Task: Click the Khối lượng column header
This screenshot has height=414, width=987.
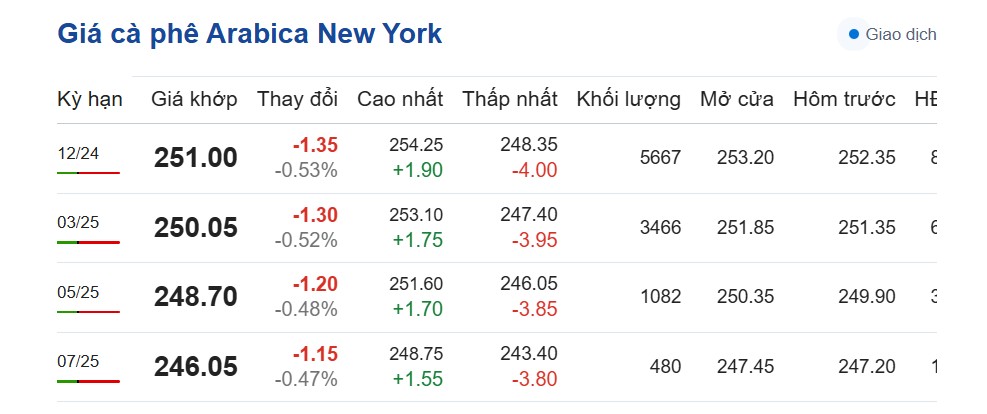Action: pos(628,99)
